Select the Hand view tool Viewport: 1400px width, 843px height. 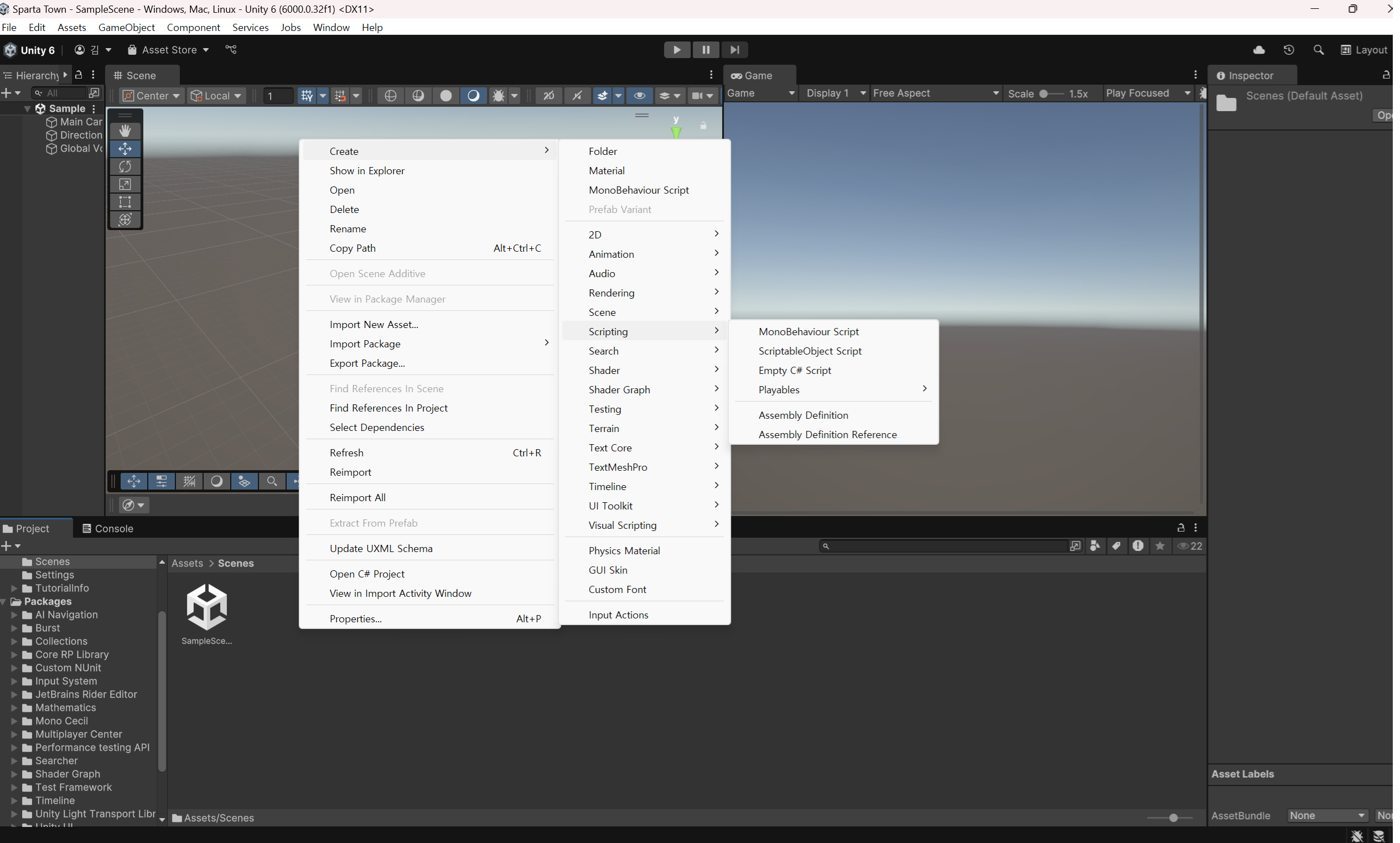pos(125,131)
